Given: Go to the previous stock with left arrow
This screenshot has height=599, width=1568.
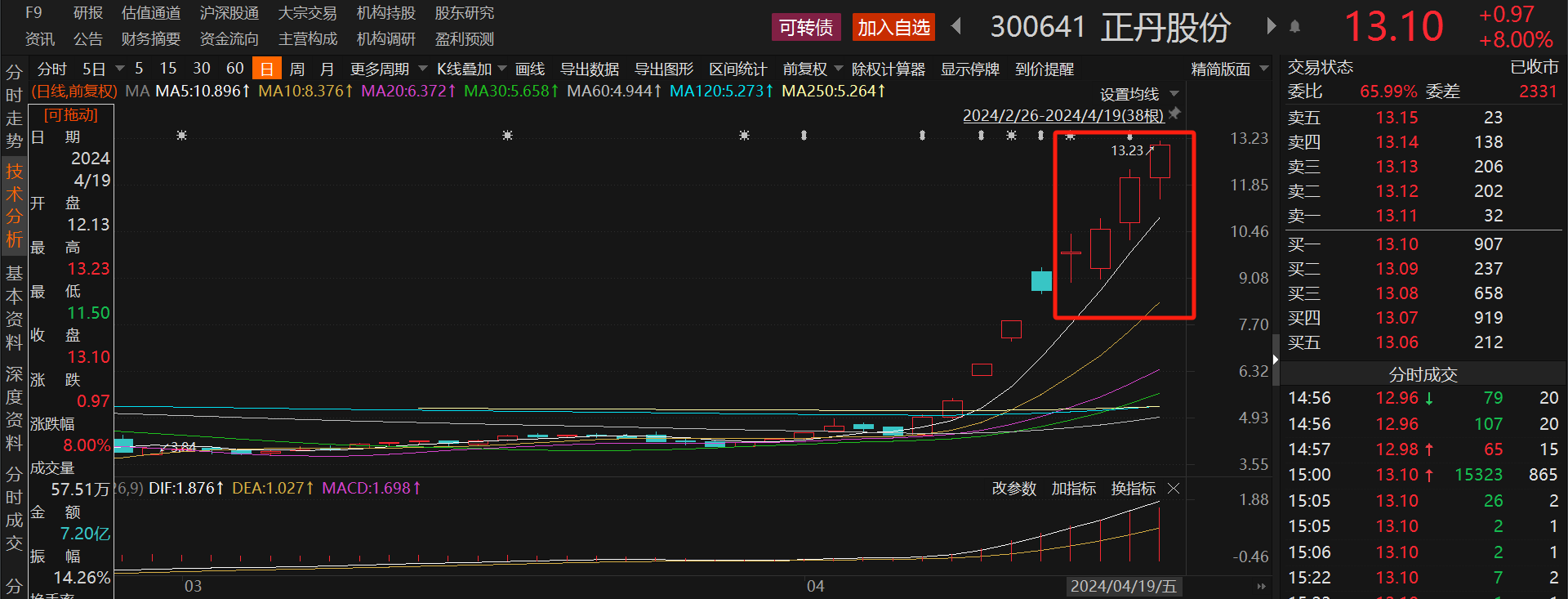Looking at the screenshot, I should coord(956,26).
